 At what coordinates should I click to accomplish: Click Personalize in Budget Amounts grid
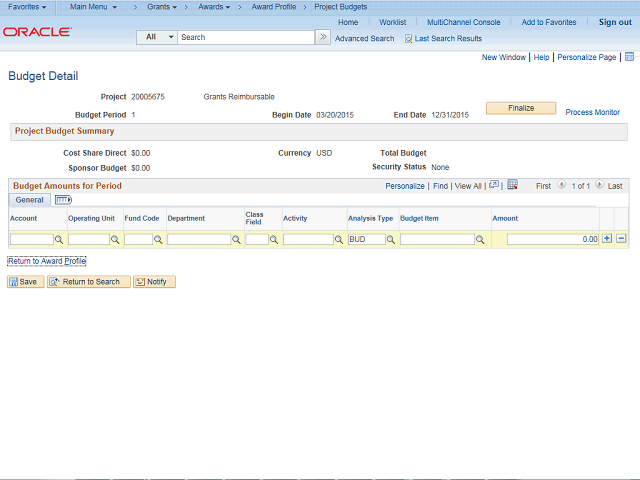tap(405, 186)
